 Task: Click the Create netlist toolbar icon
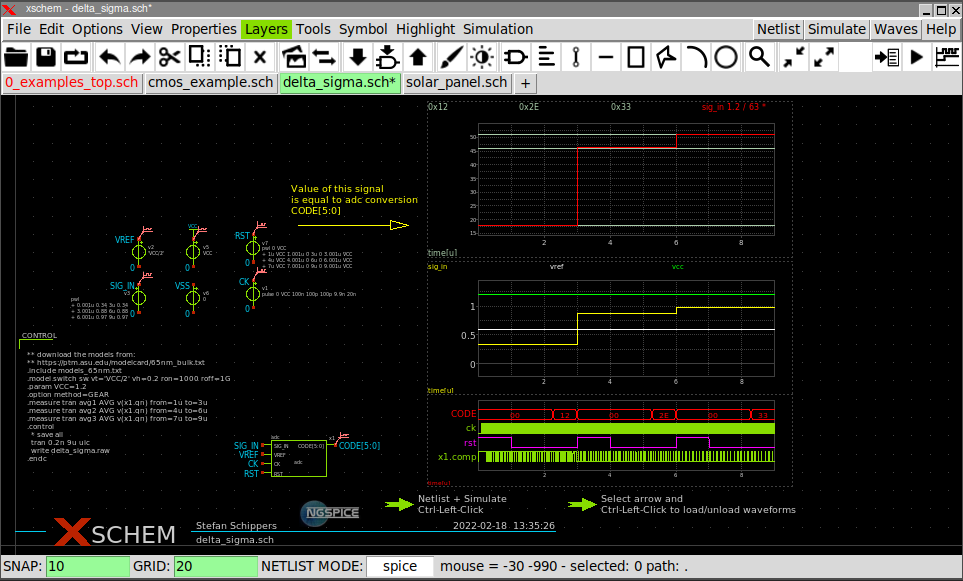[x=886, y=57]
